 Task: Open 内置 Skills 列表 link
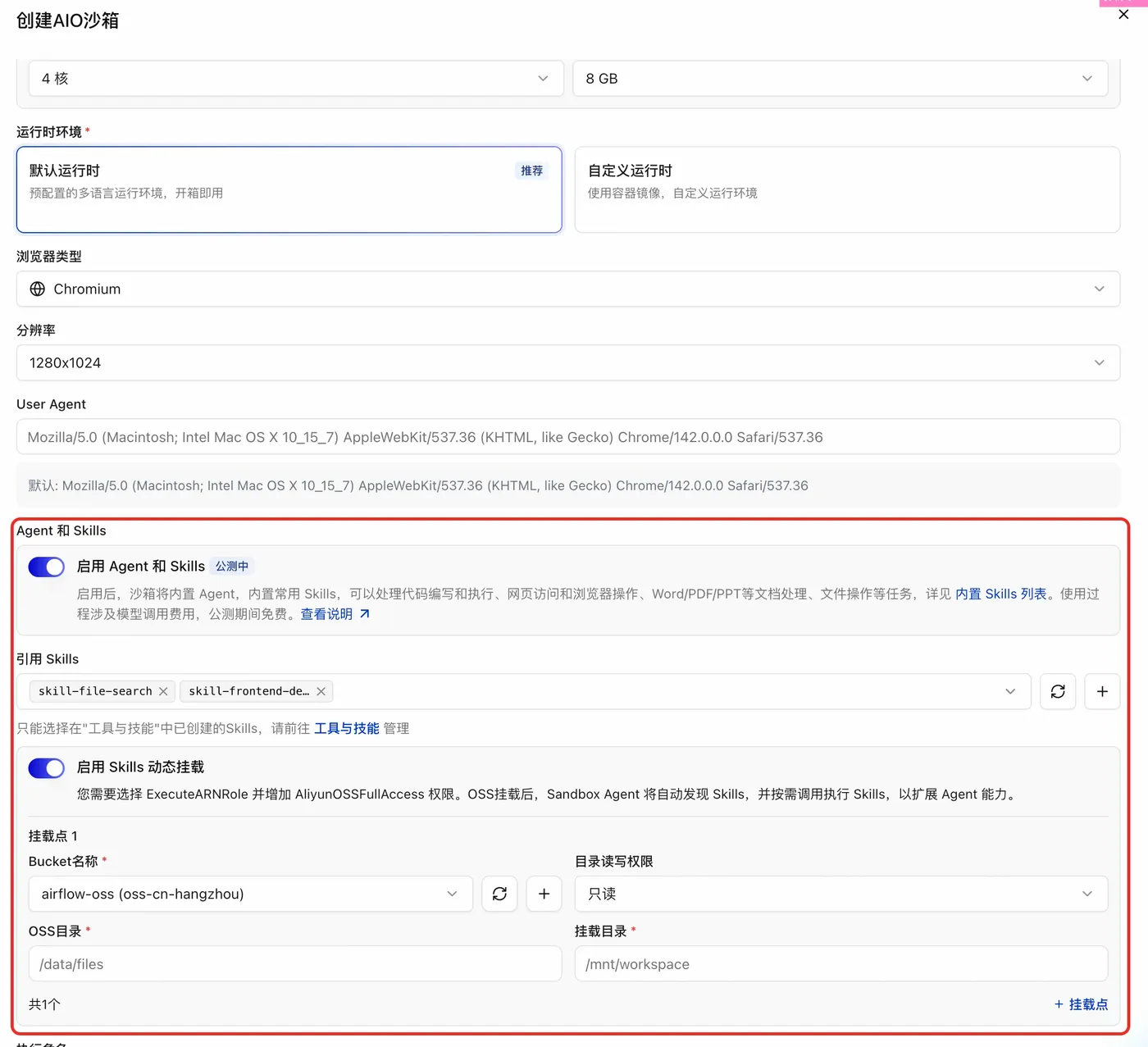[x=1001, y=594]
